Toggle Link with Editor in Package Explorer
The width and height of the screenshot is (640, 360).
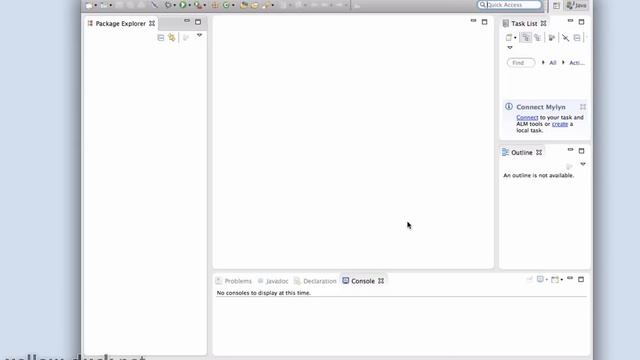click(x=172, y=38)
